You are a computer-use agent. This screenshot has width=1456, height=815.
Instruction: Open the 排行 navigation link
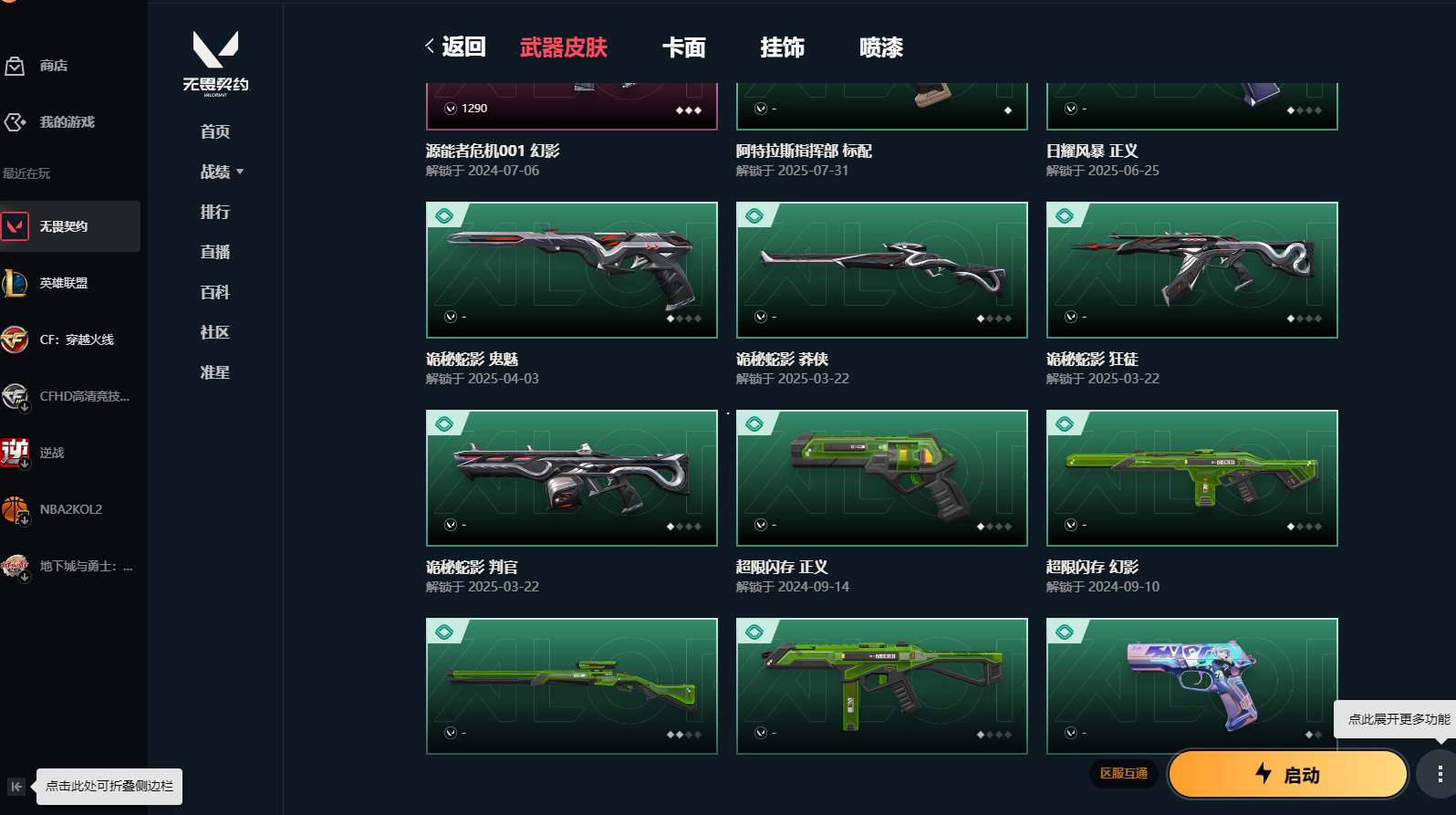tap(215, 212)
